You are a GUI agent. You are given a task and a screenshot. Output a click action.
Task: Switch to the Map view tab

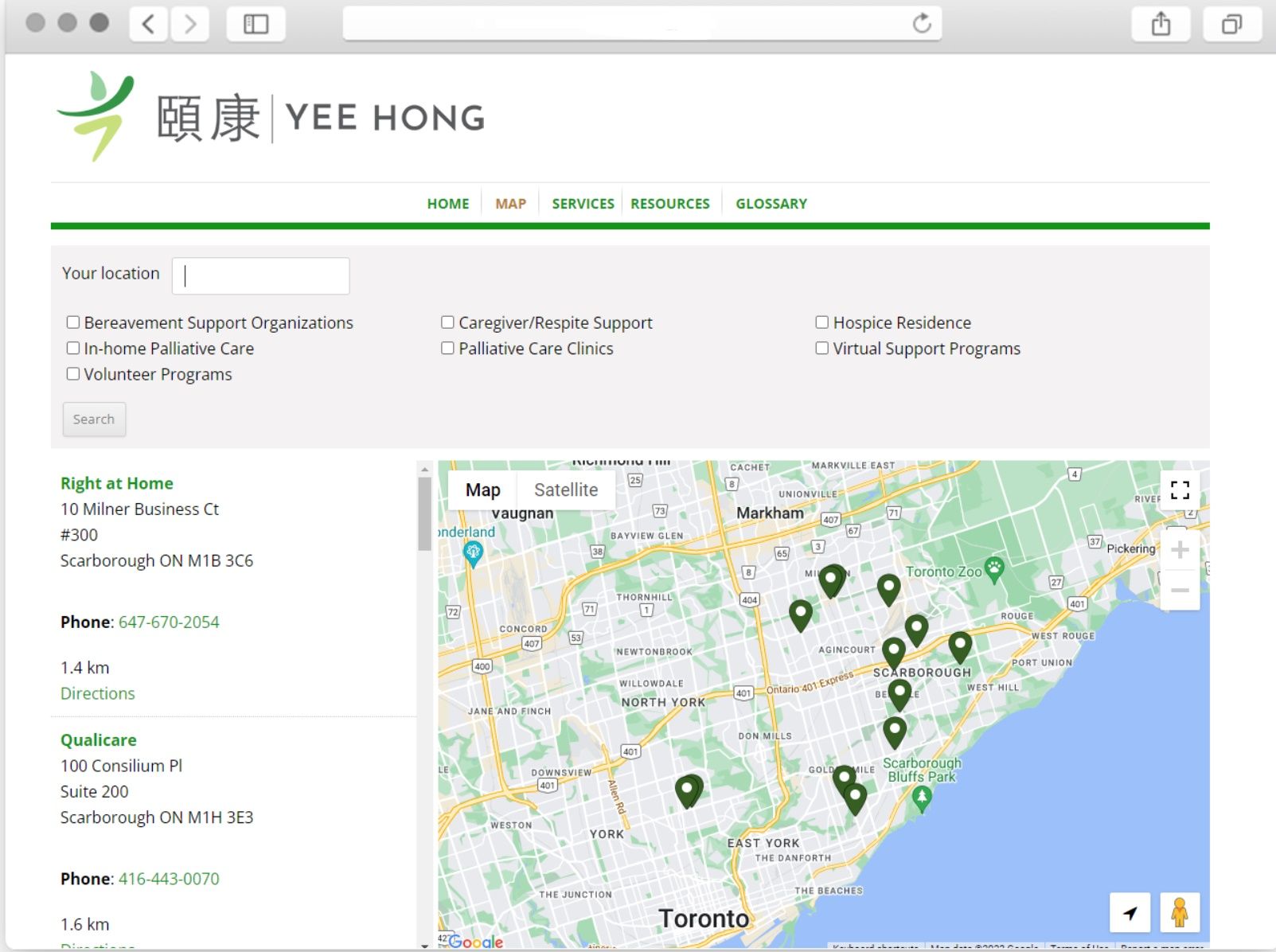click(x=483, y=490)
